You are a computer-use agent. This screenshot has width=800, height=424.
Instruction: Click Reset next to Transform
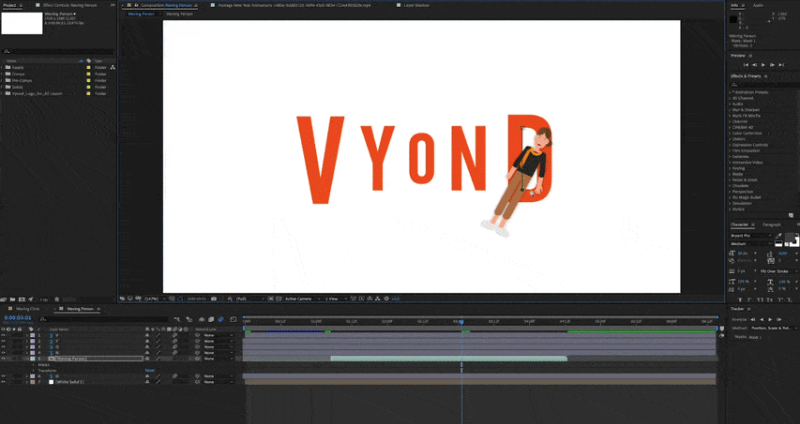[x=150, y=370]
